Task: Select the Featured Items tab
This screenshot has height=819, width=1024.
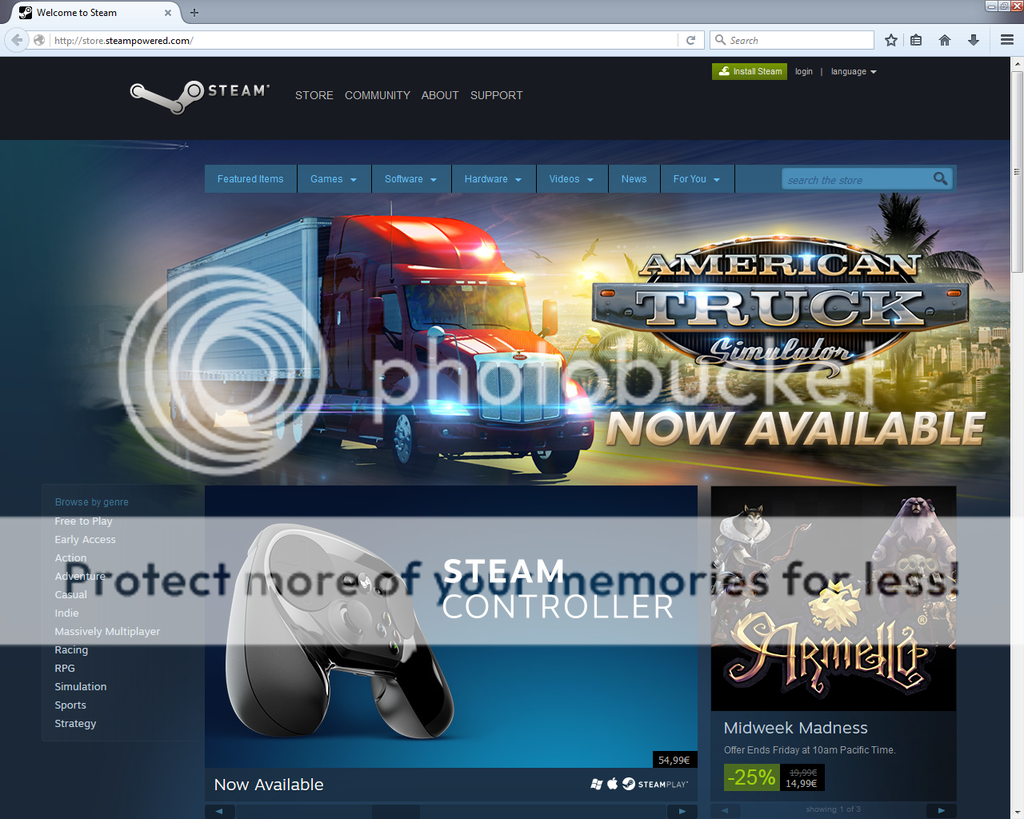Action: point(250,179)
